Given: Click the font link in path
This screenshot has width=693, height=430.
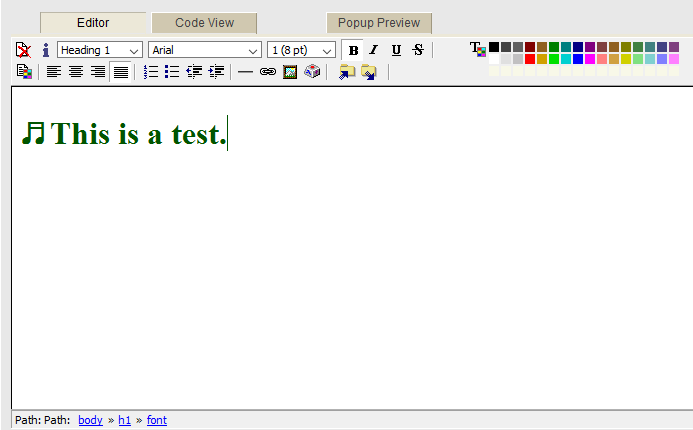Looking at the screenshot, I should tap(157, 420).
